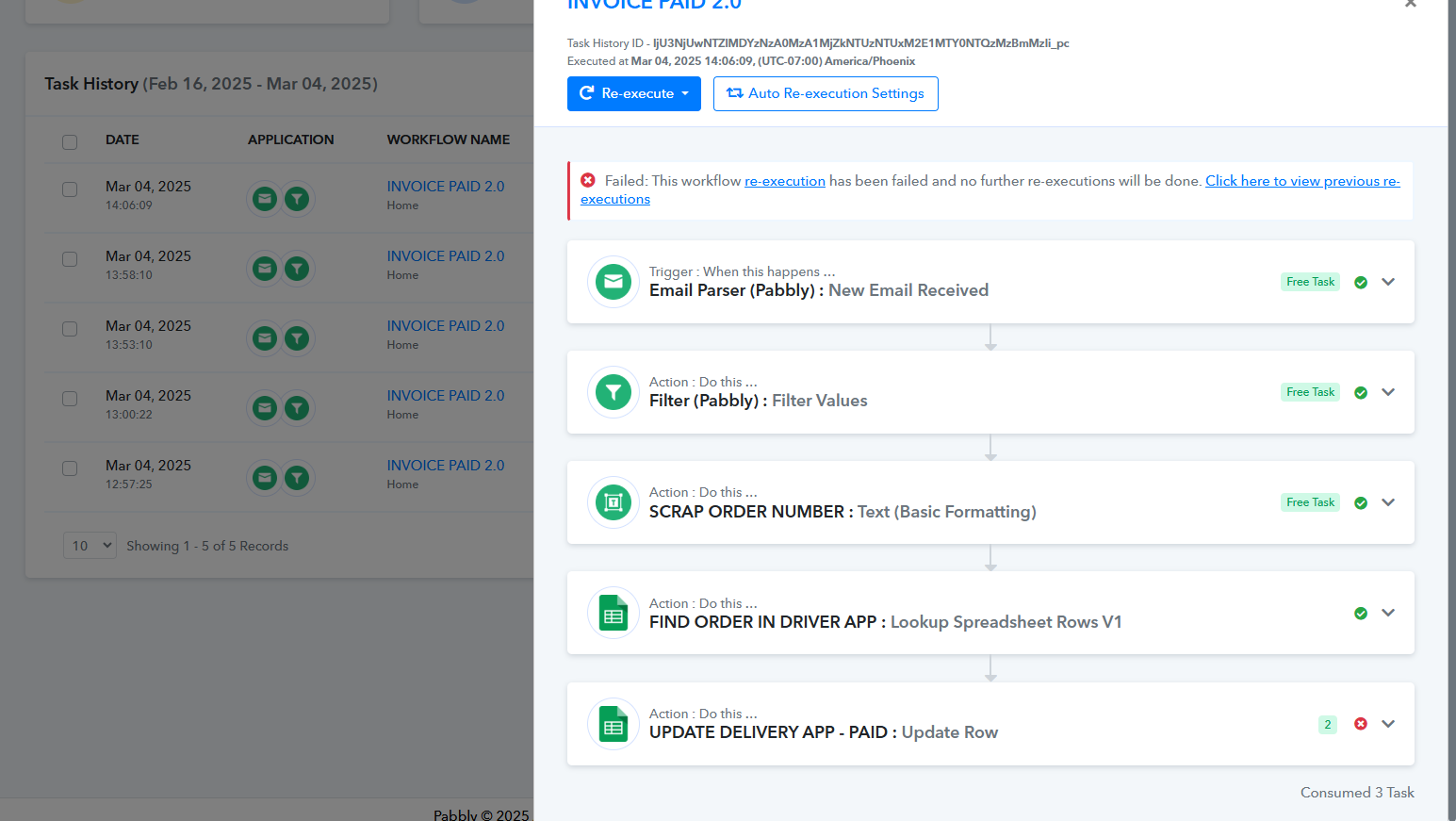This screenshot has width=1456, height=821.
Task: Expand the Filter Values step details
Action: (x=1388, y=392)
